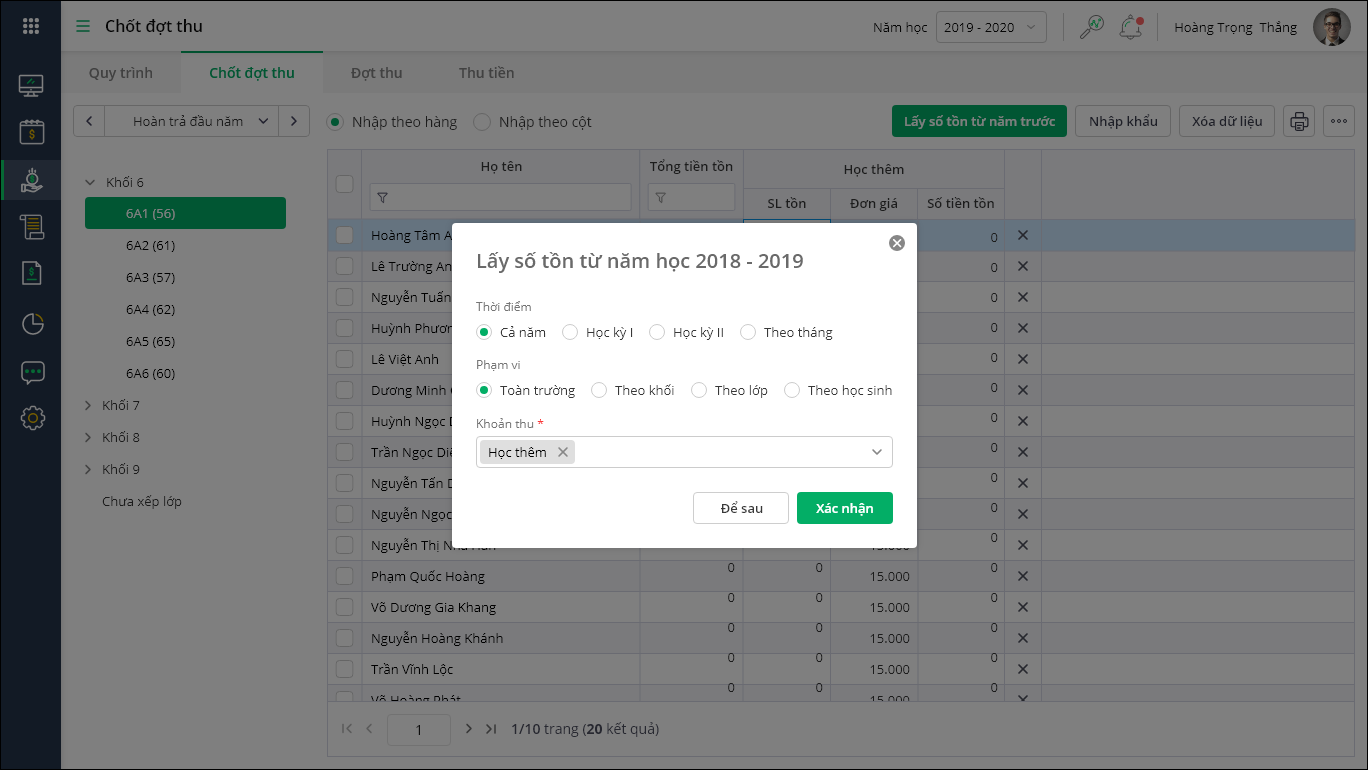Open the pie chart reports icon
1368x770 pixels.
[x=32, y=324]
